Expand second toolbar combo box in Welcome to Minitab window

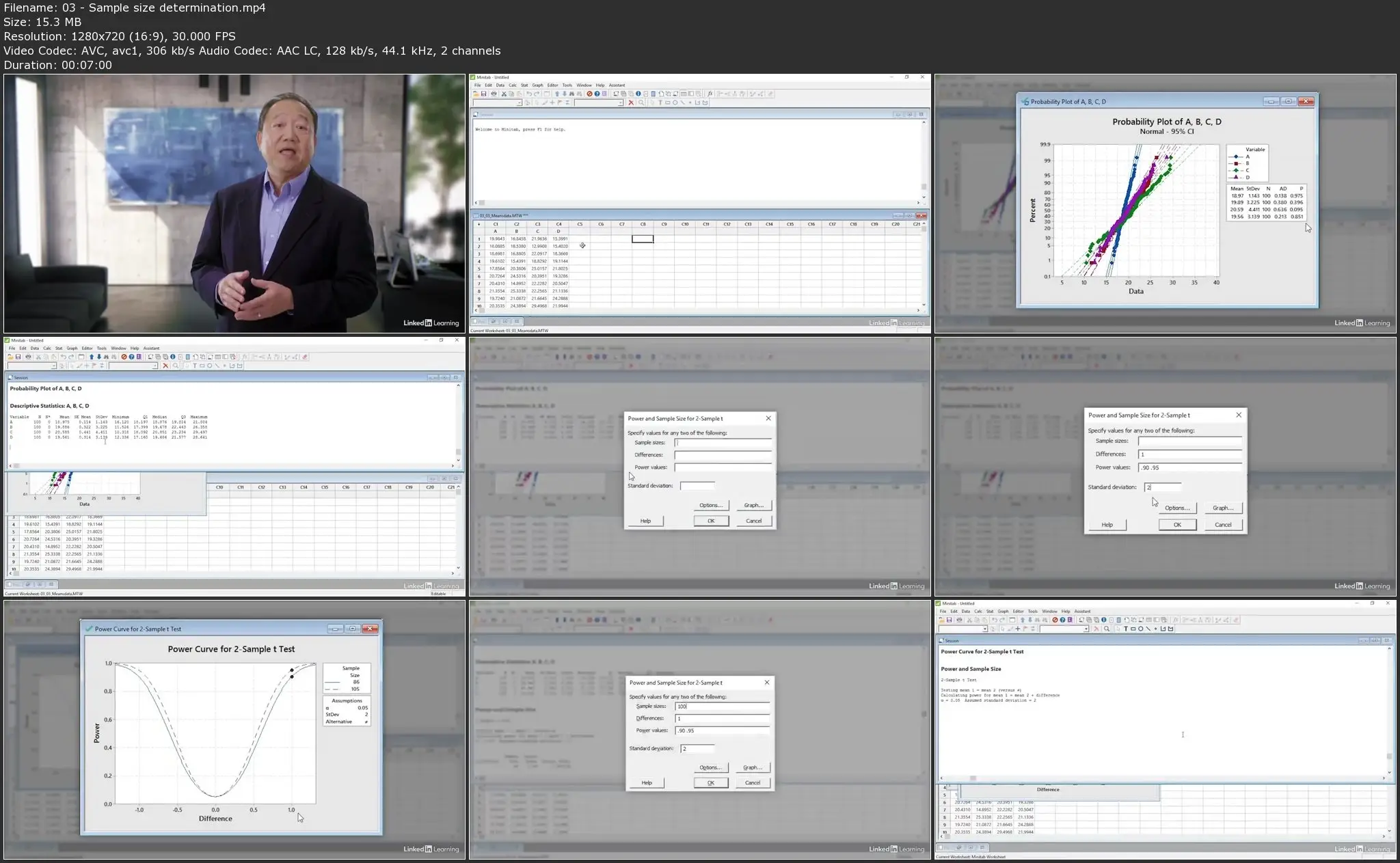(620, 103)
